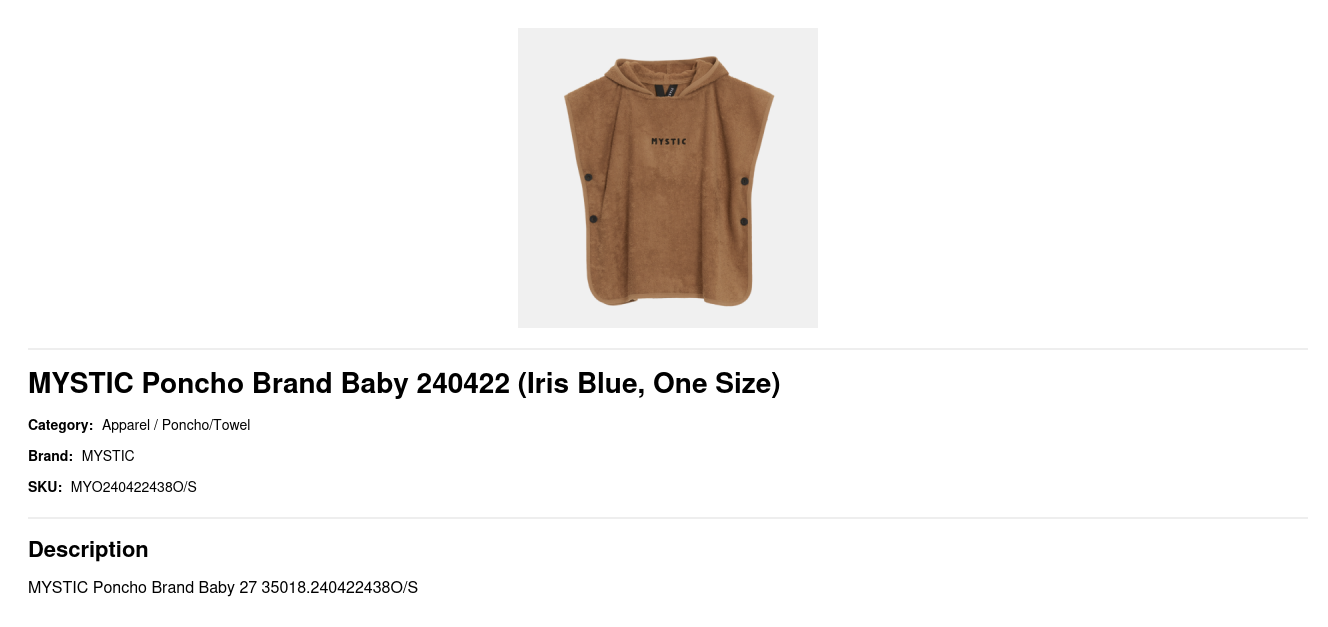The width and height of the screenshot is (1328, 627).
Task: Select the description text with 35018 code
Action: pos(223,587)
